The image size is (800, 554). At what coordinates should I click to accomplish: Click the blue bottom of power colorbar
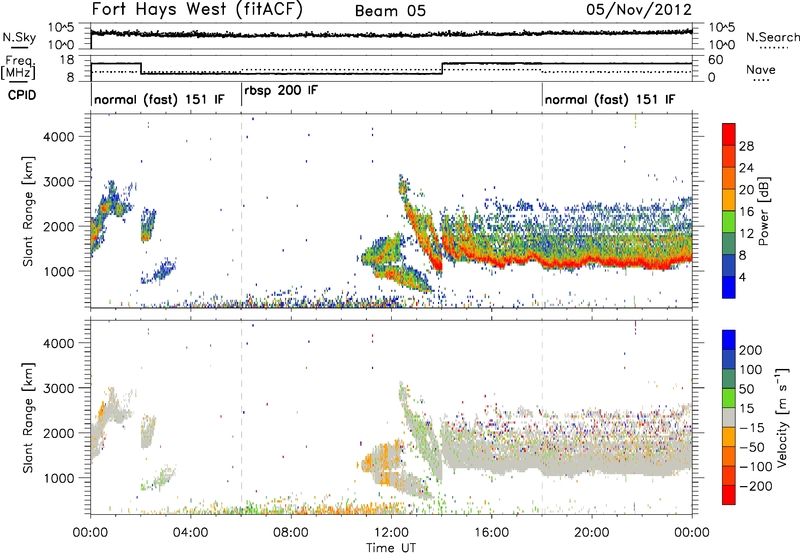(x=729, y=287)
